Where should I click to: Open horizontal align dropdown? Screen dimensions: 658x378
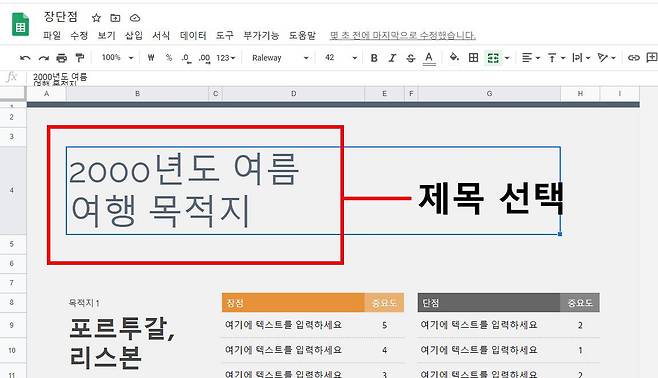click(530, 57)
